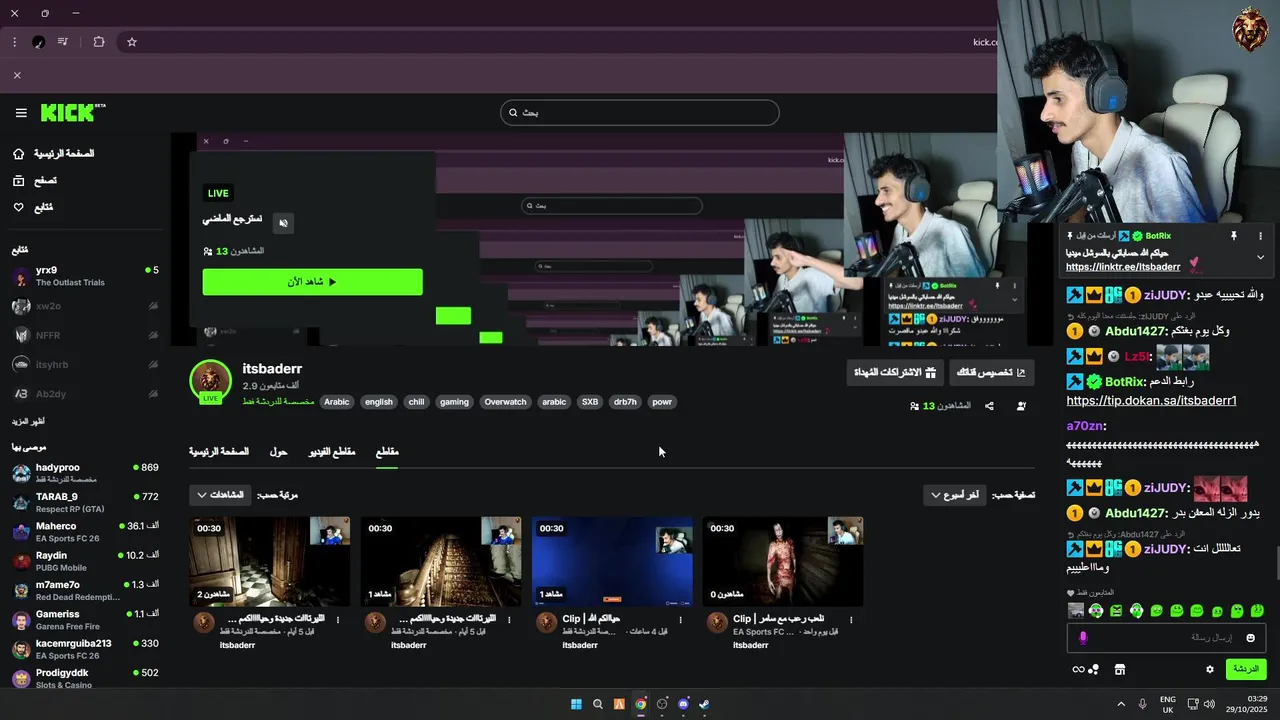Open the Chrome extensions puzzle icon
This screenshot has height=720, width=1280.
(x=99, y=42)
